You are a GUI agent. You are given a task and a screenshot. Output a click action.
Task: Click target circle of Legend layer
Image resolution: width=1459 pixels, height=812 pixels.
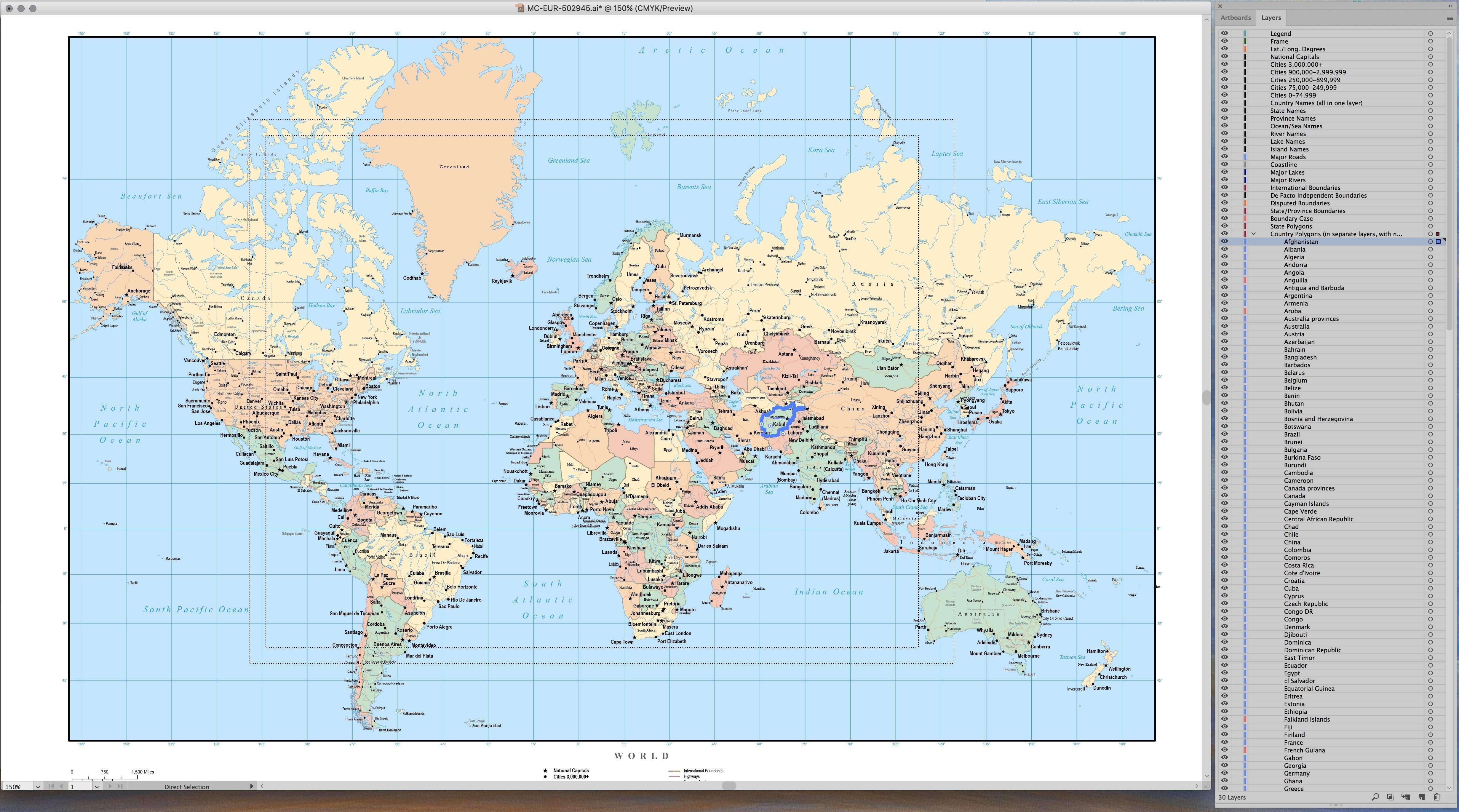1430,33
